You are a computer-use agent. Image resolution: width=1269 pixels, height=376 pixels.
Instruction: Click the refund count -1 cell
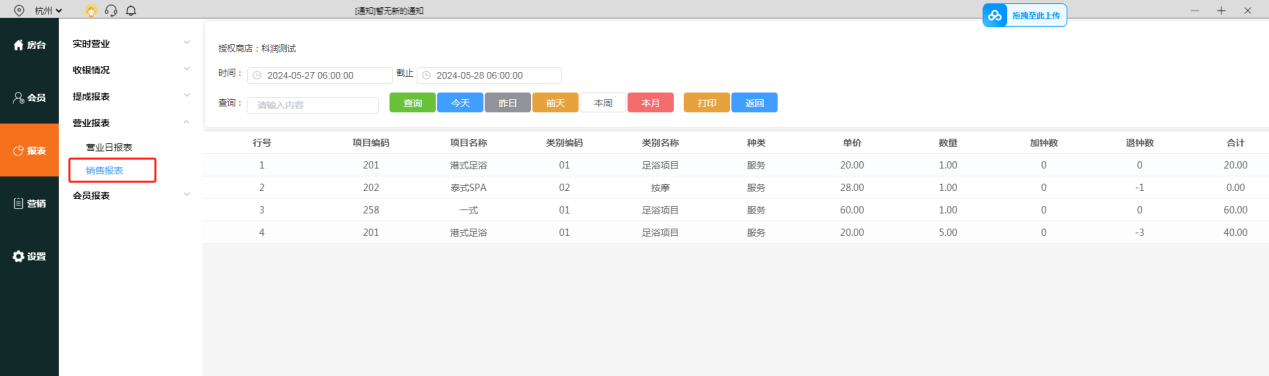click(1139, 187)
